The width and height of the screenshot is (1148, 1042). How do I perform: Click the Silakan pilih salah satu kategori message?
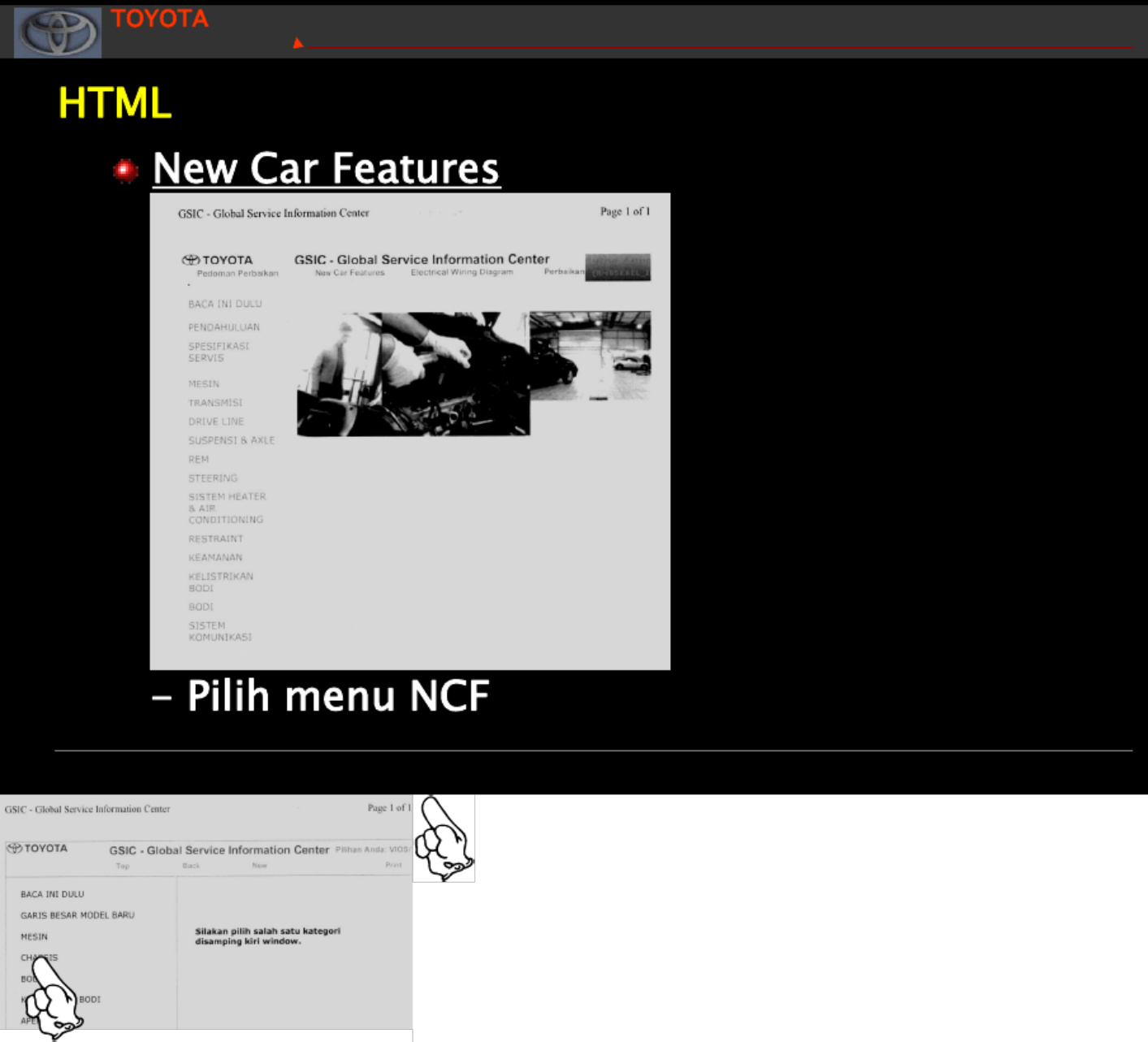(x=267, y=936)
